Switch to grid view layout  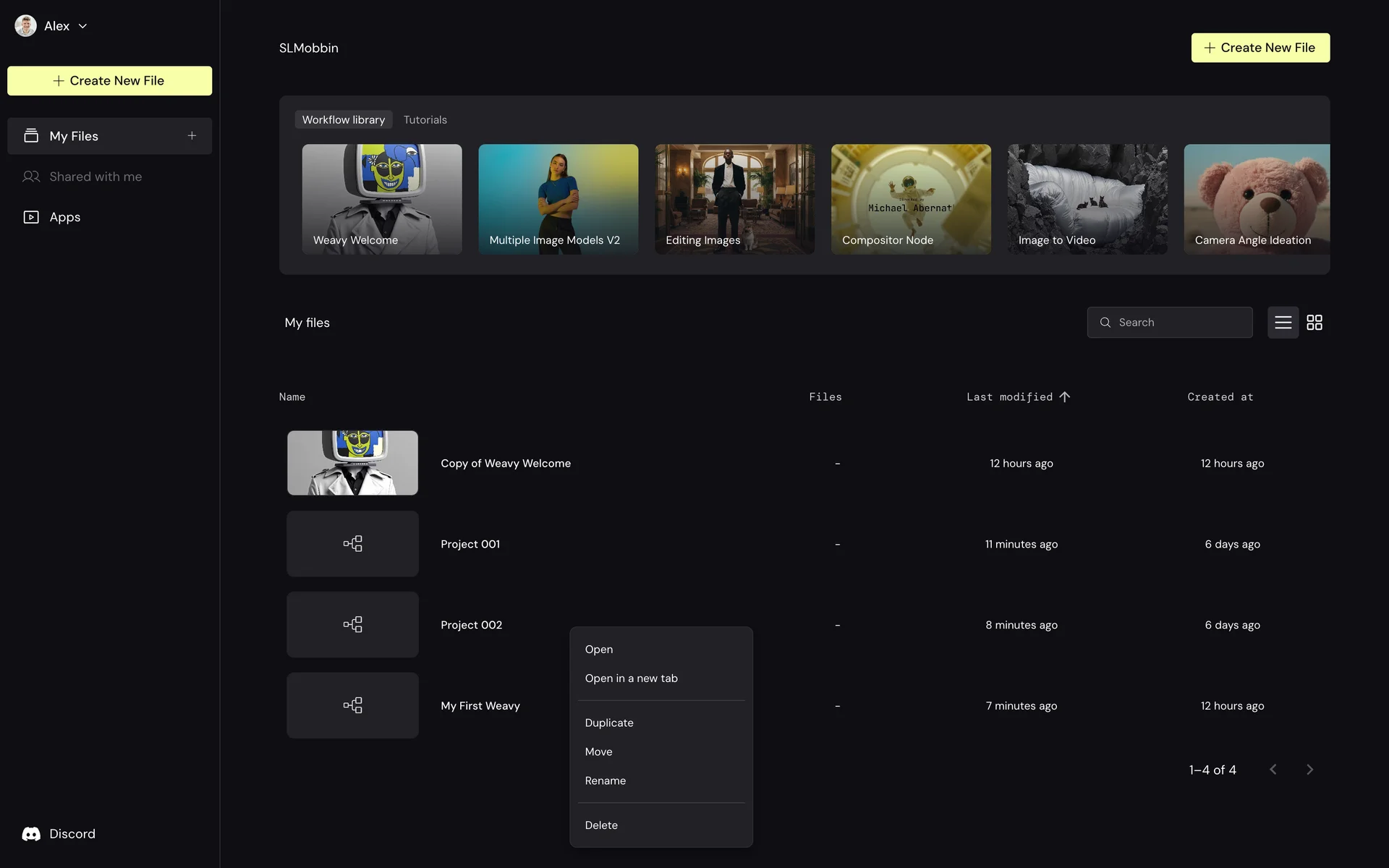[x=1314, y=323]
